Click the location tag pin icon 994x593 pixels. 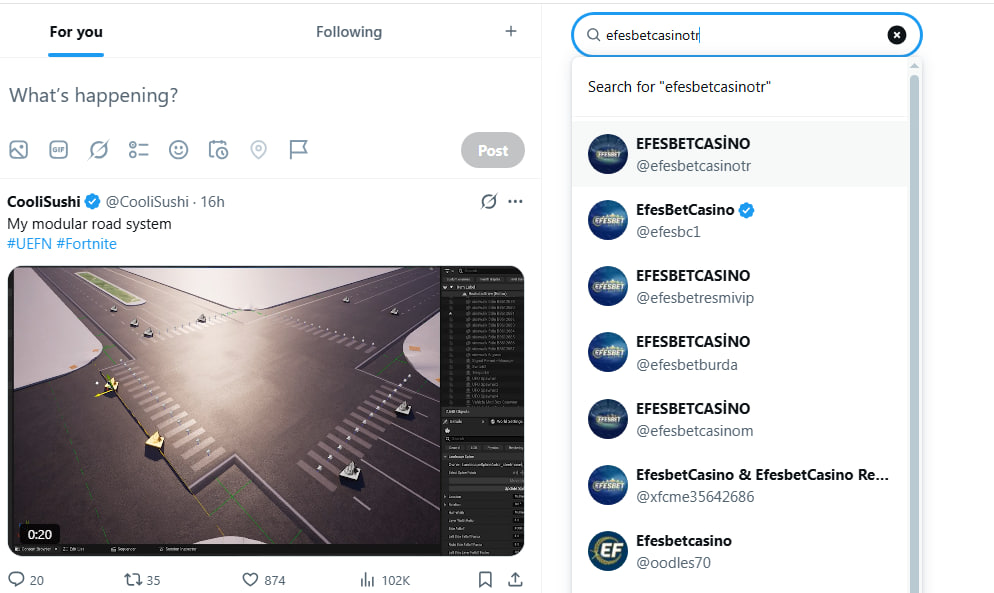pos(258,150)
